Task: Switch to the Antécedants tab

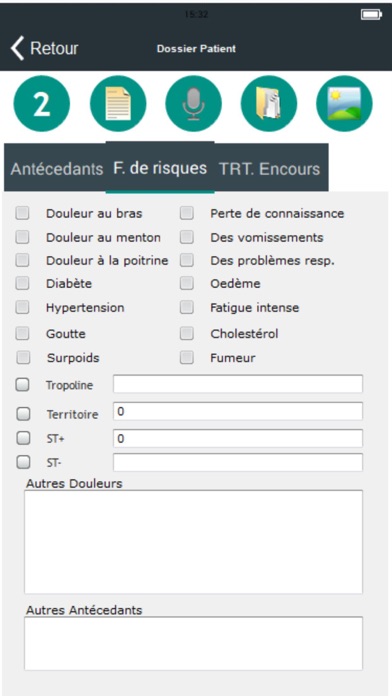Action: pyautogui.click(x=56, y=169)
